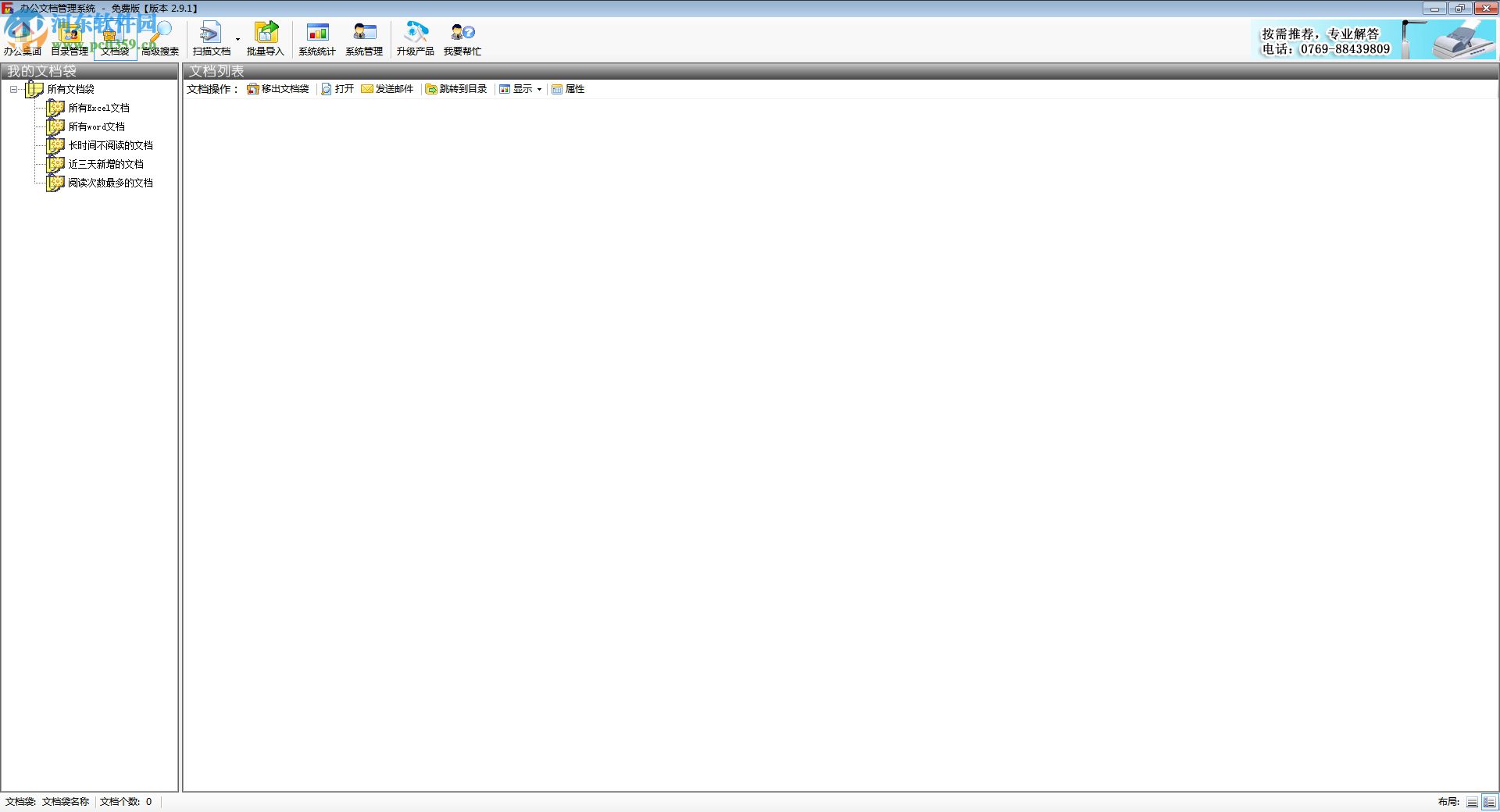1500x812 pixels.
Task: Select 所有word文档 in the tree
Action: click(96, 127)
